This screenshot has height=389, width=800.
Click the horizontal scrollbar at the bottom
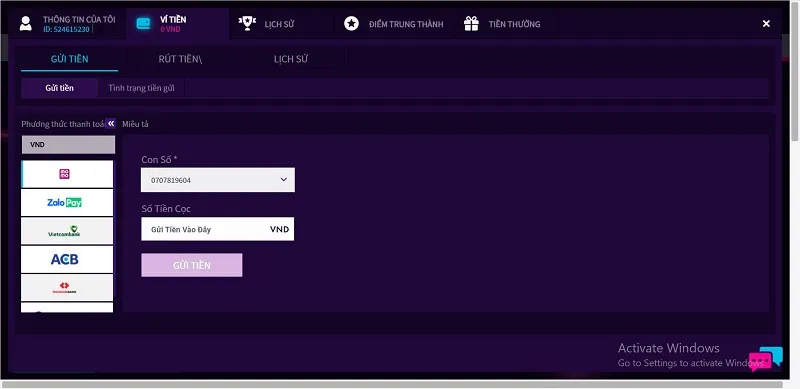click(x=392, y=384)
